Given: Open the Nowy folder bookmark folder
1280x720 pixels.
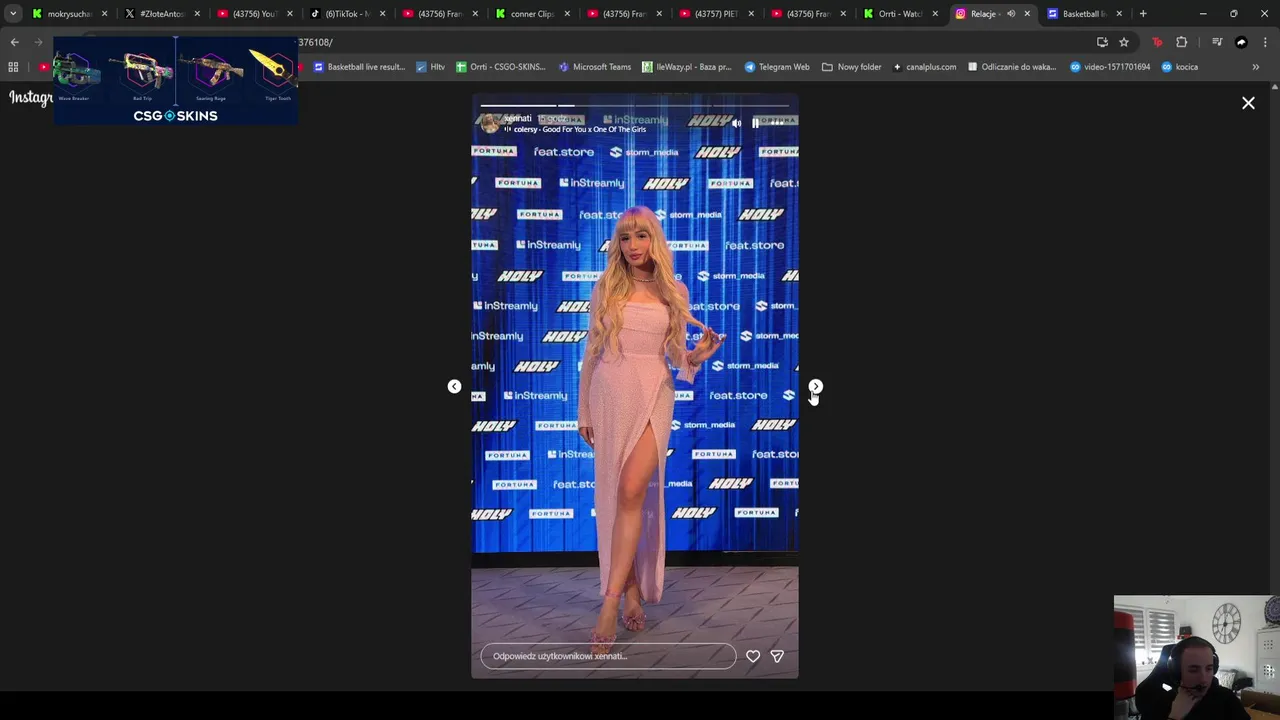Looking at the screenshot, I should click(851, 67).
